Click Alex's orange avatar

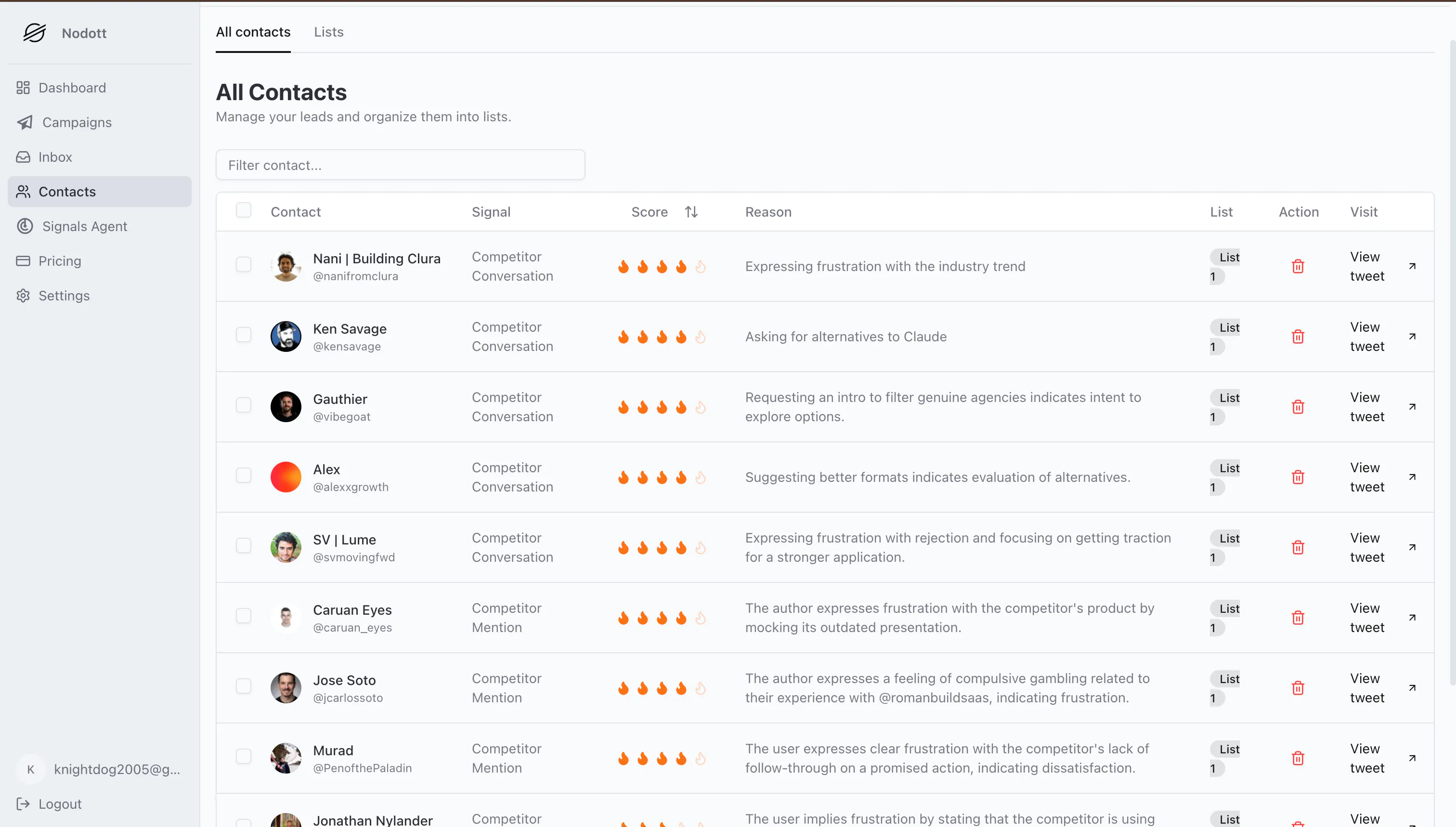[286, 477]
